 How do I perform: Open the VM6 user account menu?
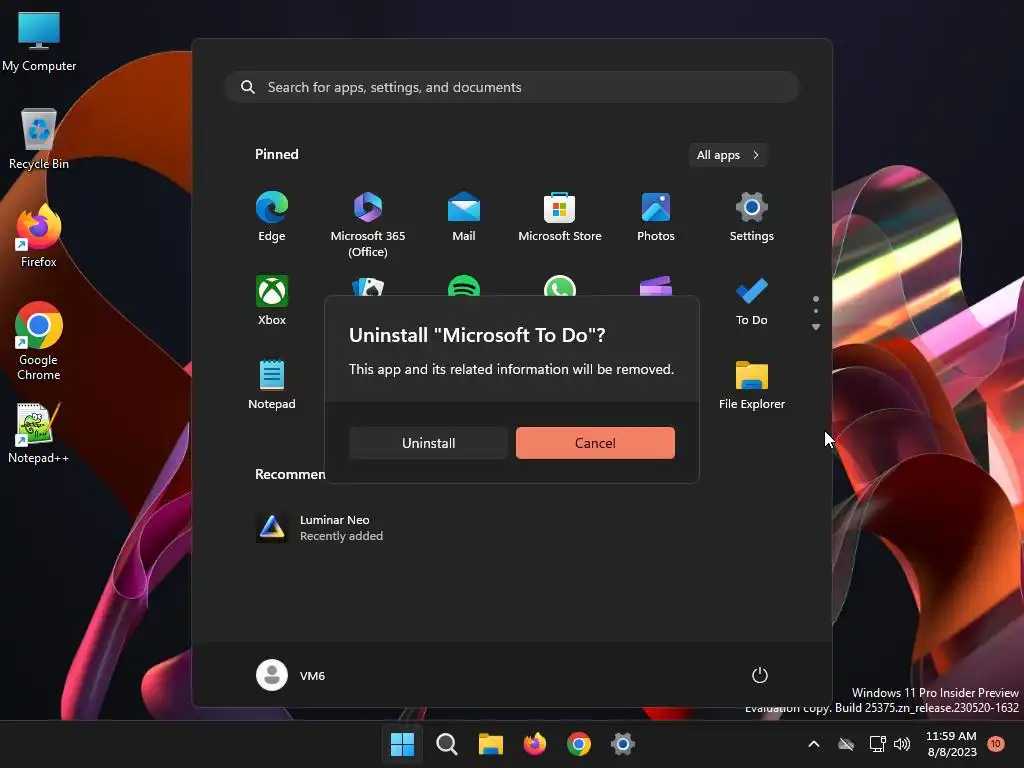(291, 675)
